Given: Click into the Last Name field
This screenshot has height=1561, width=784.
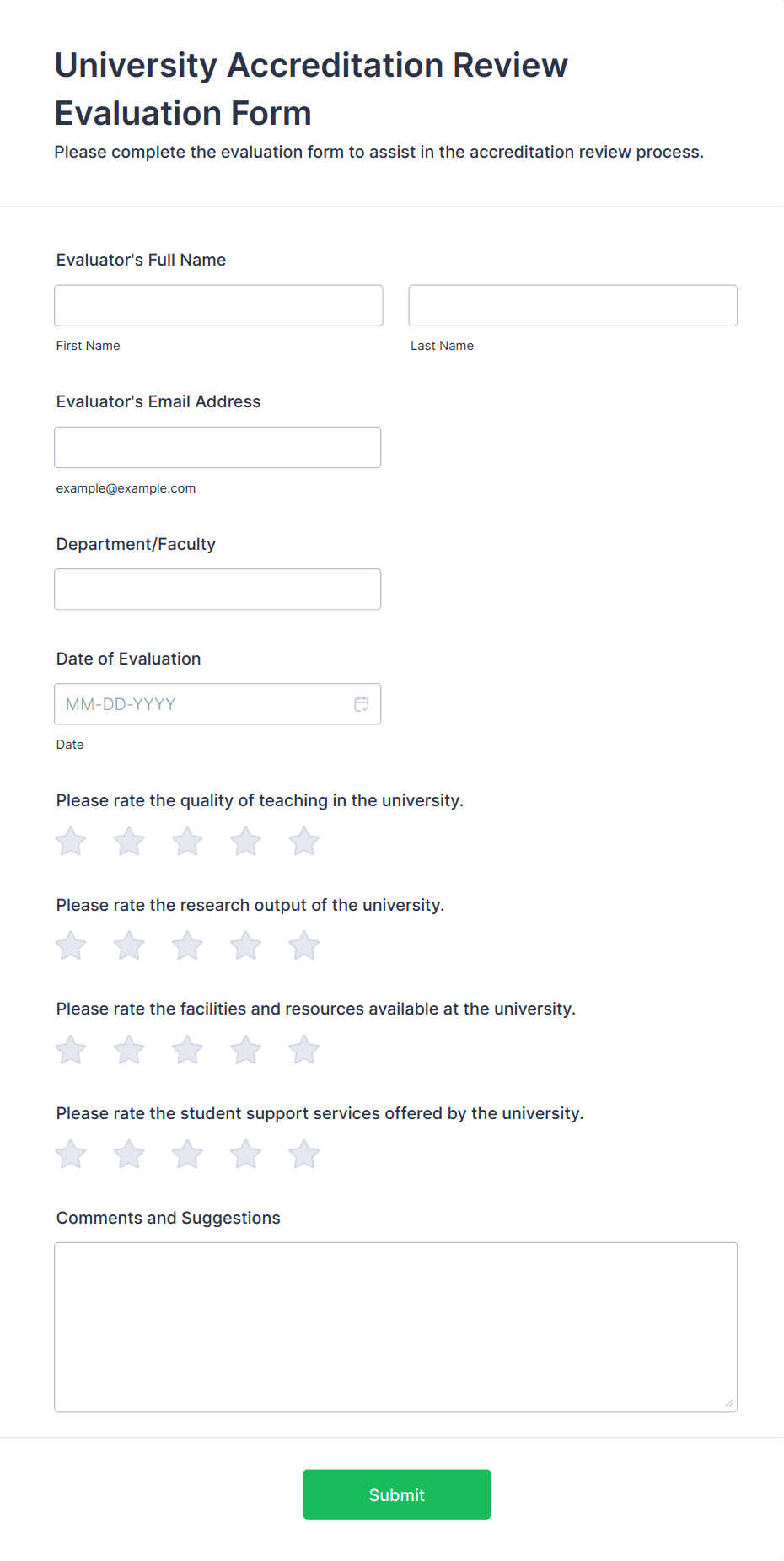Looking at the screenshot, I should tap(572, 305).
